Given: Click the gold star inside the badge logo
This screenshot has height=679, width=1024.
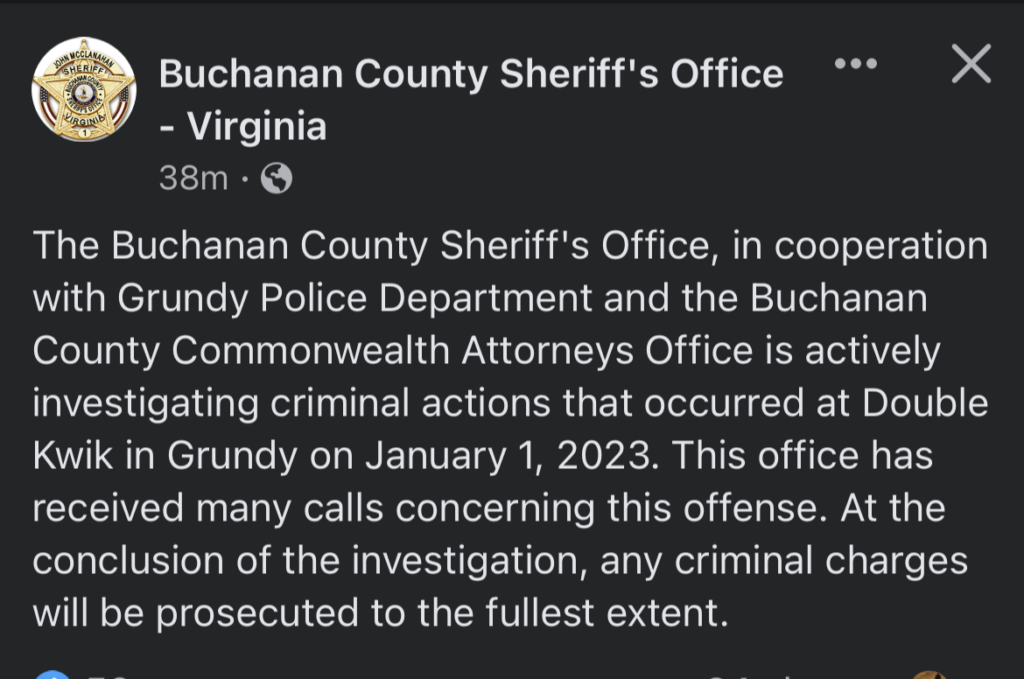Looking at the screenshot, I should coord(84,90).
